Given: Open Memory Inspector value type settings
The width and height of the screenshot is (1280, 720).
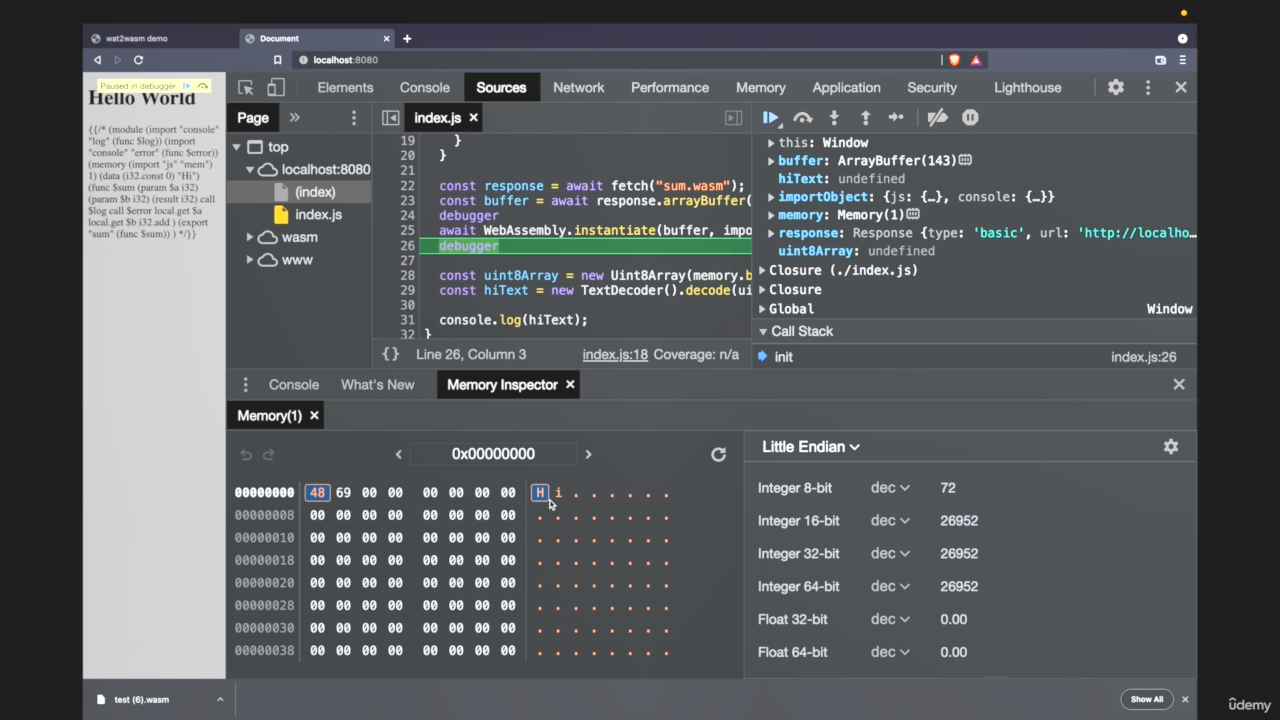Looking at the screenshot, I should point(1171,447).
